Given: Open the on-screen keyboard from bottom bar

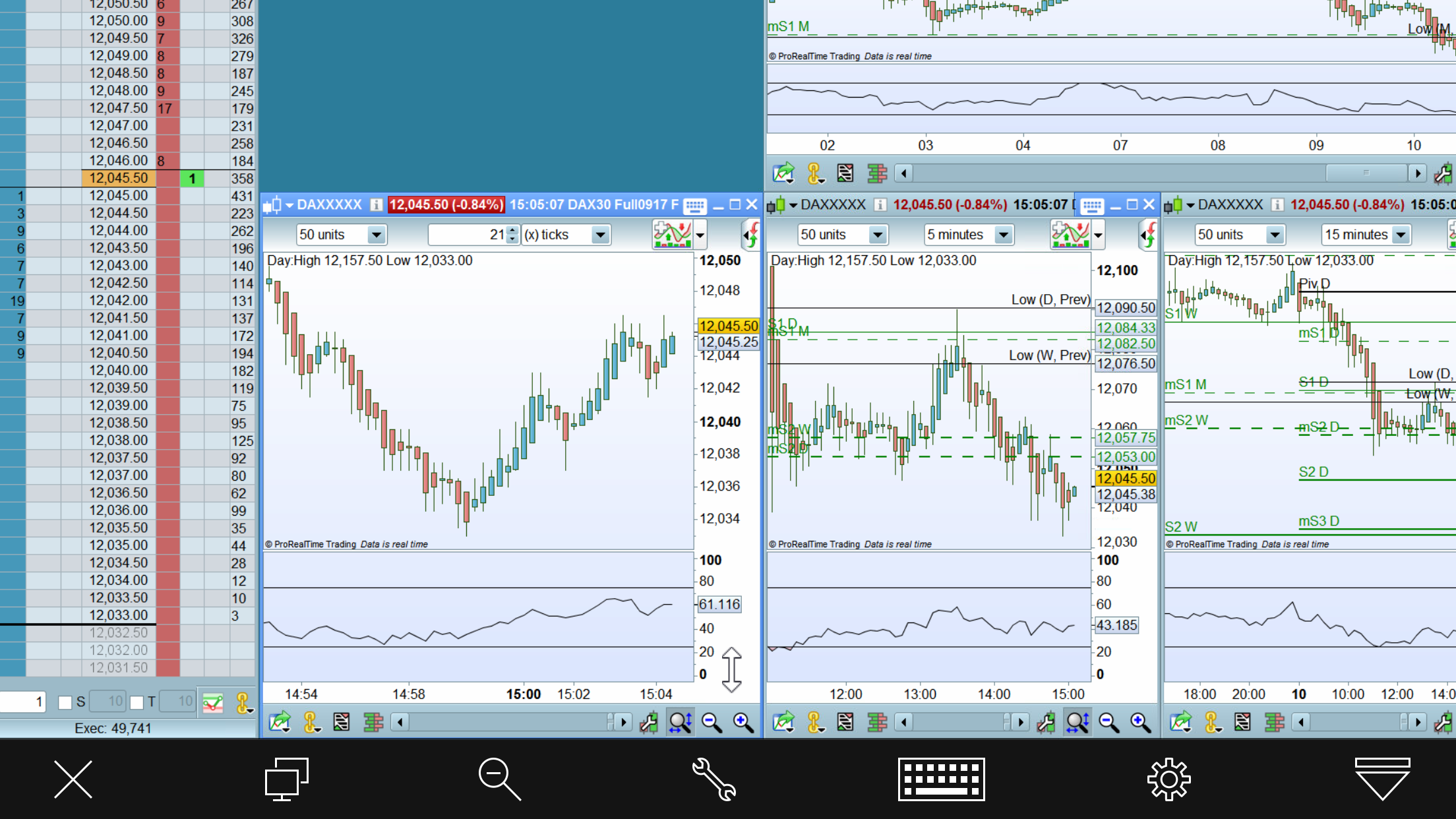Looking at the screenshot, I should (x=941, y=779).
